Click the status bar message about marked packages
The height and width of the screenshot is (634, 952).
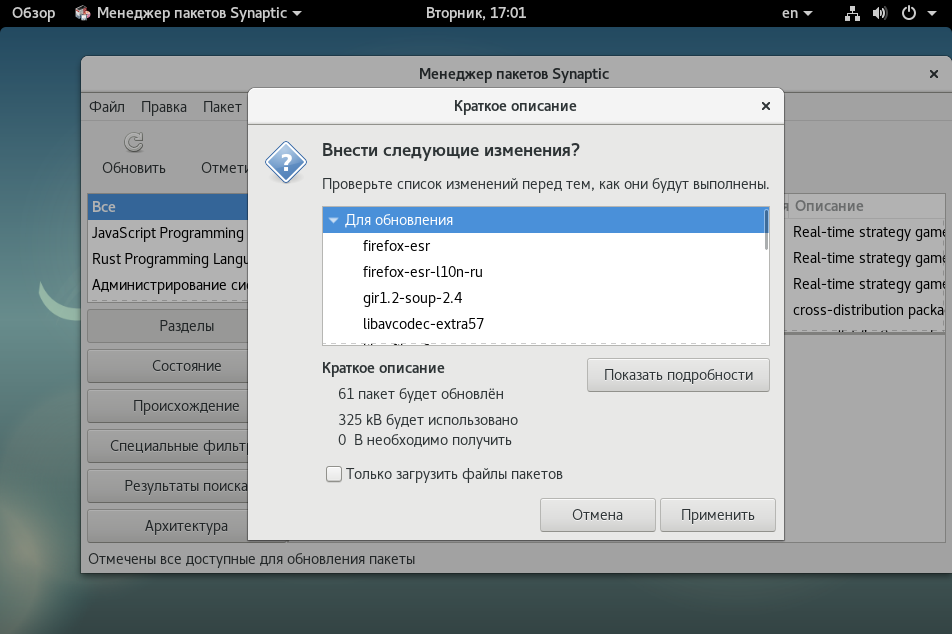[251, 559]
